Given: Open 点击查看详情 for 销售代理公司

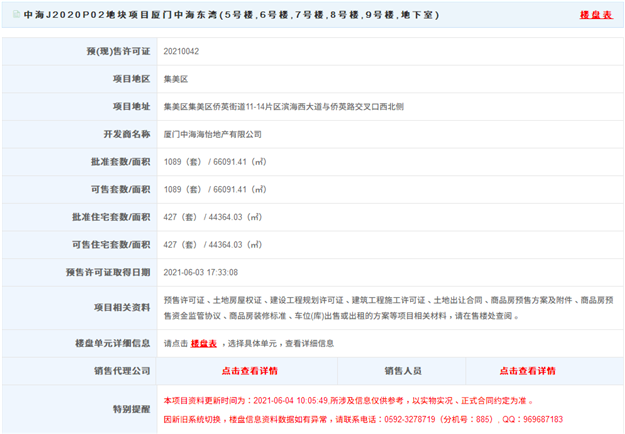Looking at the screenshot, I should pos(250,371).
